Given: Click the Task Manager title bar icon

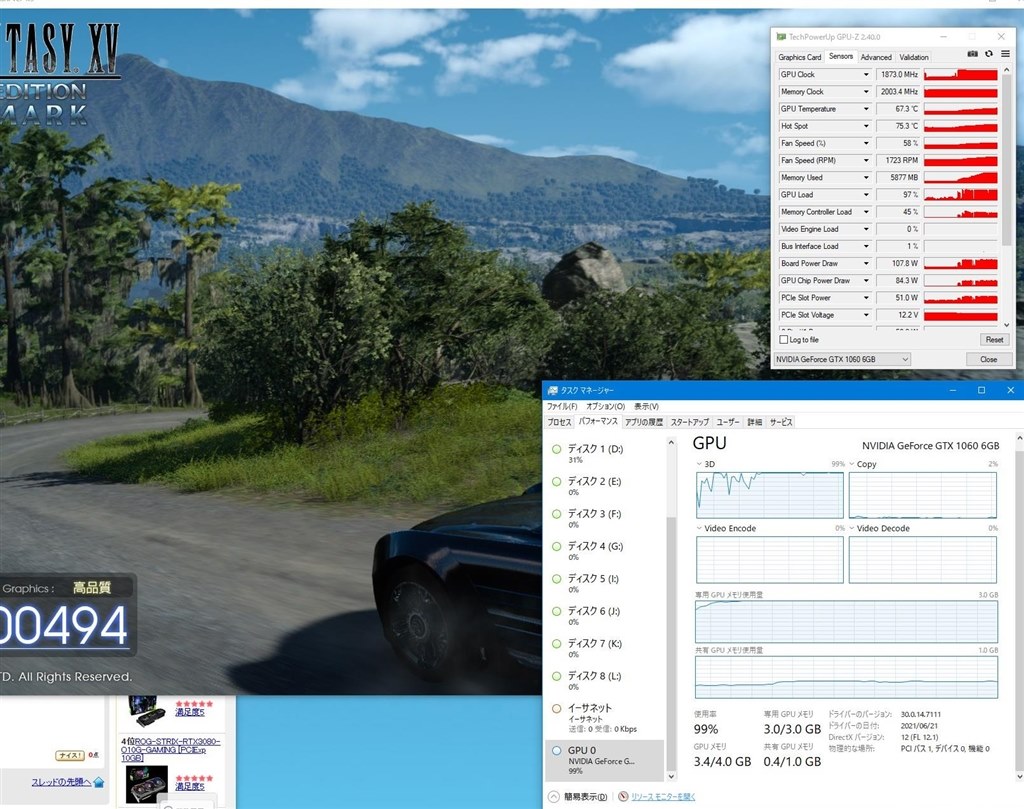Looking at the screenshot, I should click(552, 390).
